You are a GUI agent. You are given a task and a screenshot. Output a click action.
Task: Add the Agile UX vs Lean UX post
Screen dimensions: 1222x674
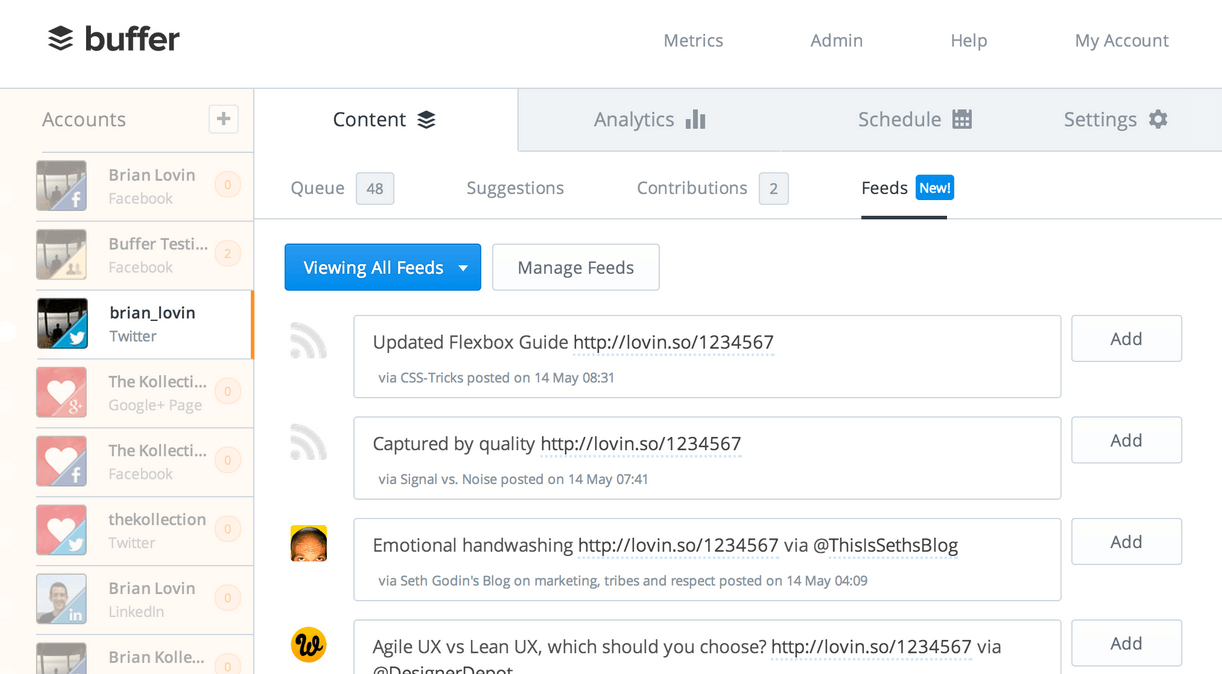pos(1126,643)
